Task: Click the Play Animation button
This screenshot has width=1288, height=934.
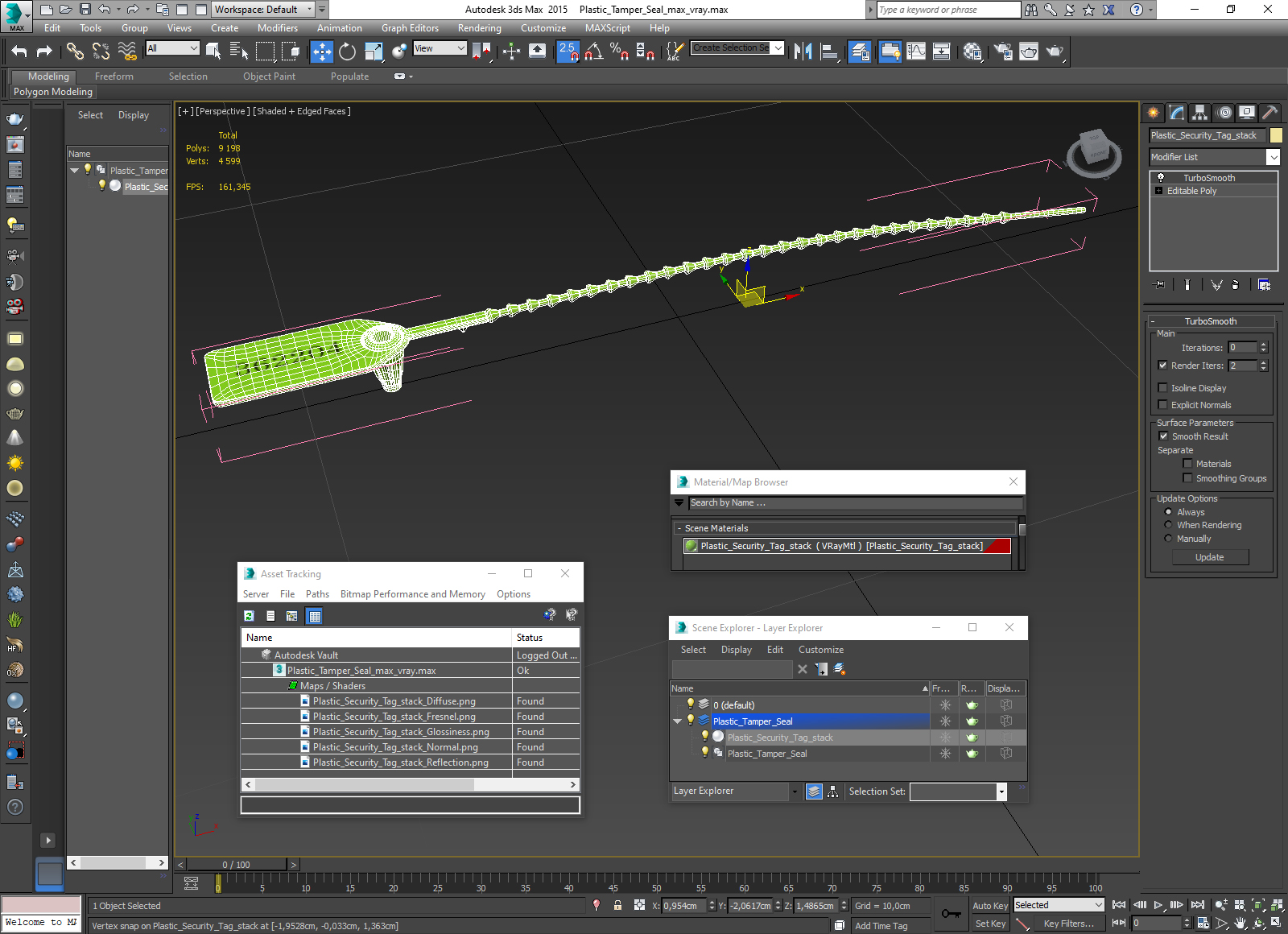Action: pos(1158,905)
